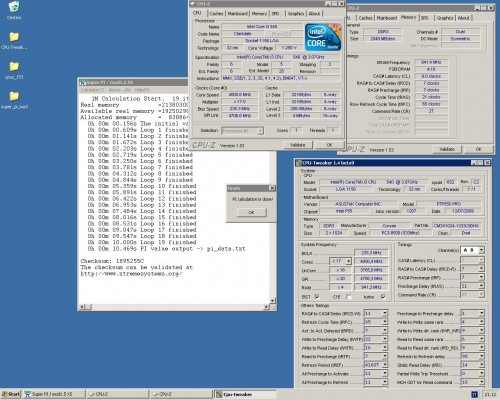
Task: Toggle the EIST checkbox in CPU-Tweaker
Action: click(x=317, y=296)
